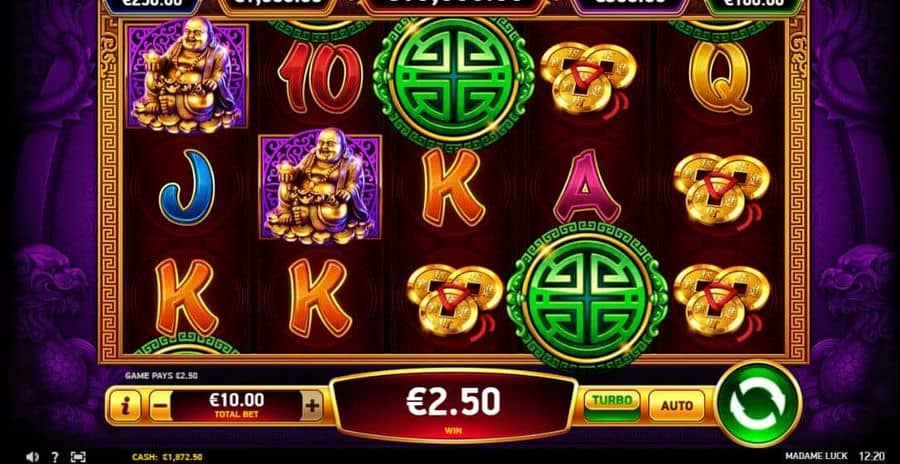Select the top-left laughing Buddha symbol
900x464 pixels.
pyautogui.click(x=187, y=75)
